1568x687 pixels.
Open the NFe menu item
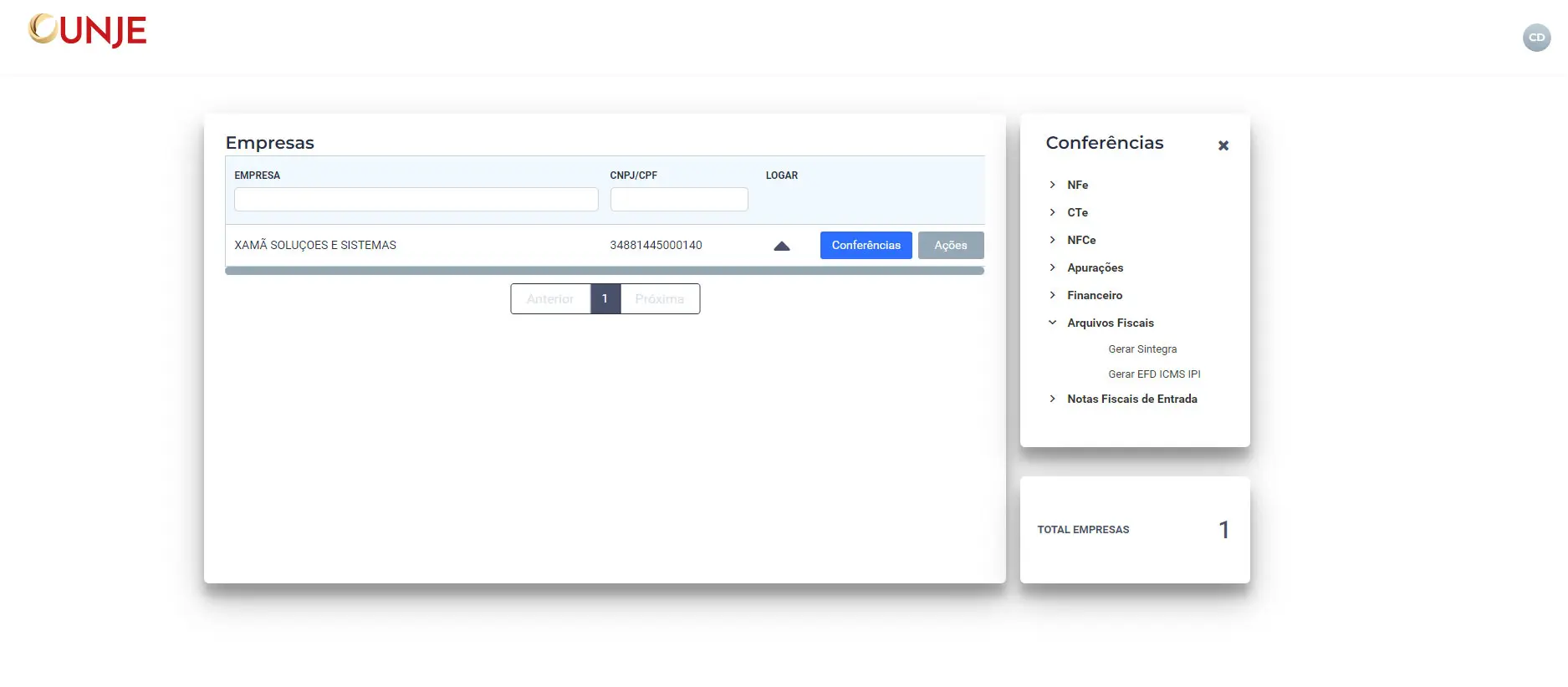(x=1077, y=185)
